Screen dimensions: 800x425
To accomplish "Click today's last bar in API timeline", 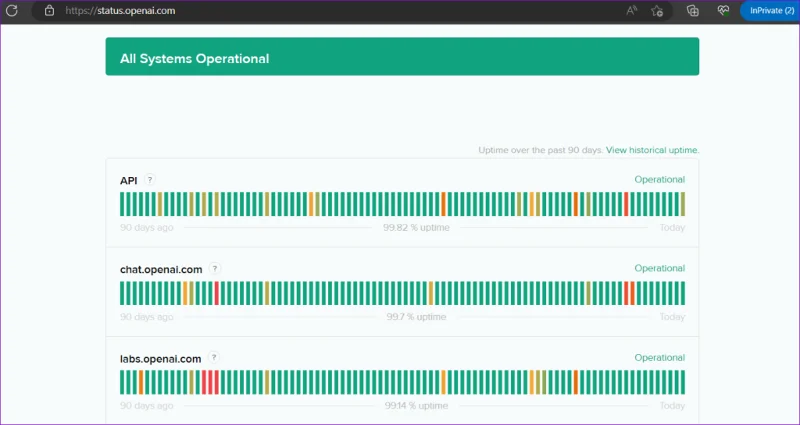I will coord(683,204).
